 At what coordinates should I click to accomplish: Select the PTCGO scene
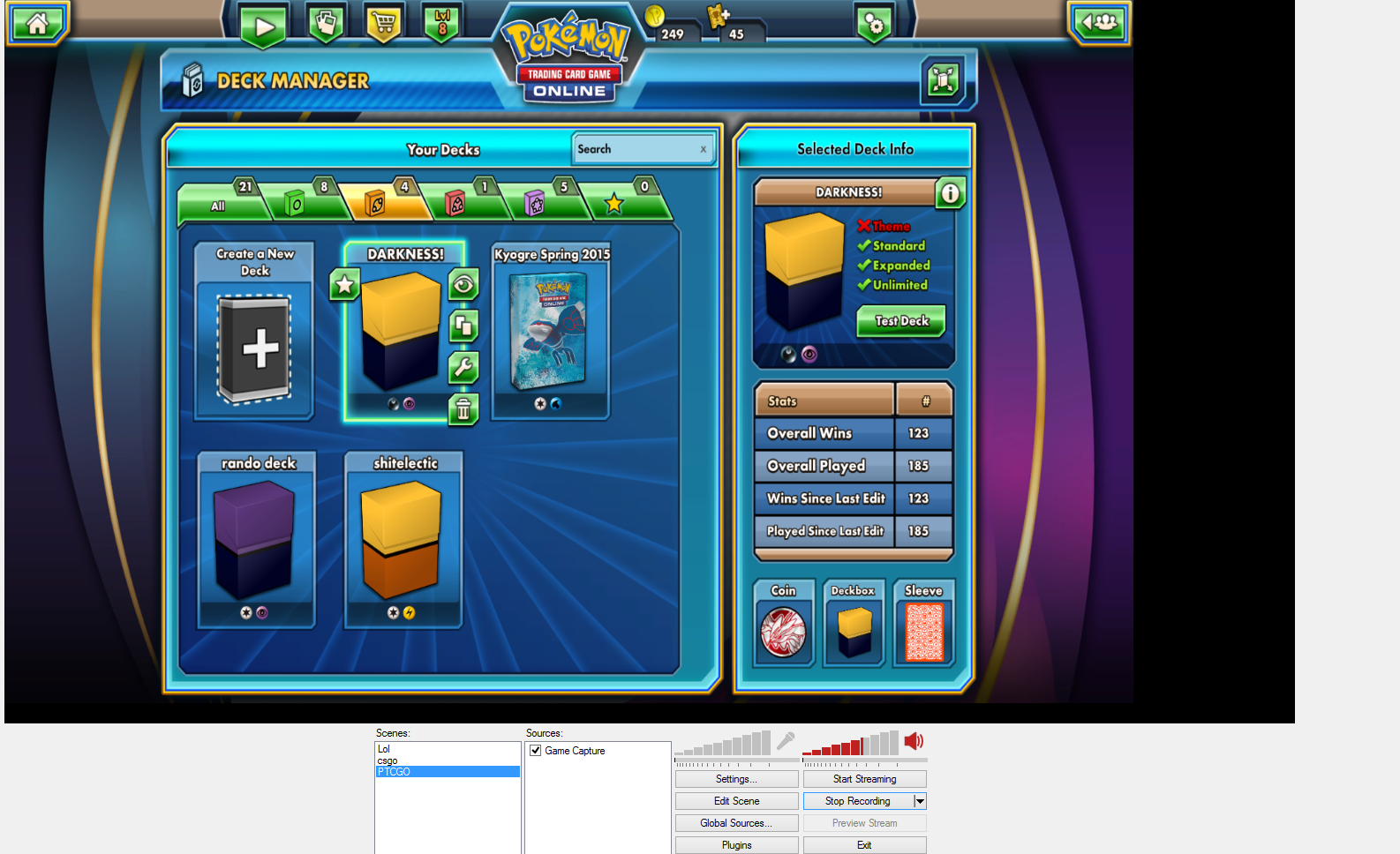point(448,772)
